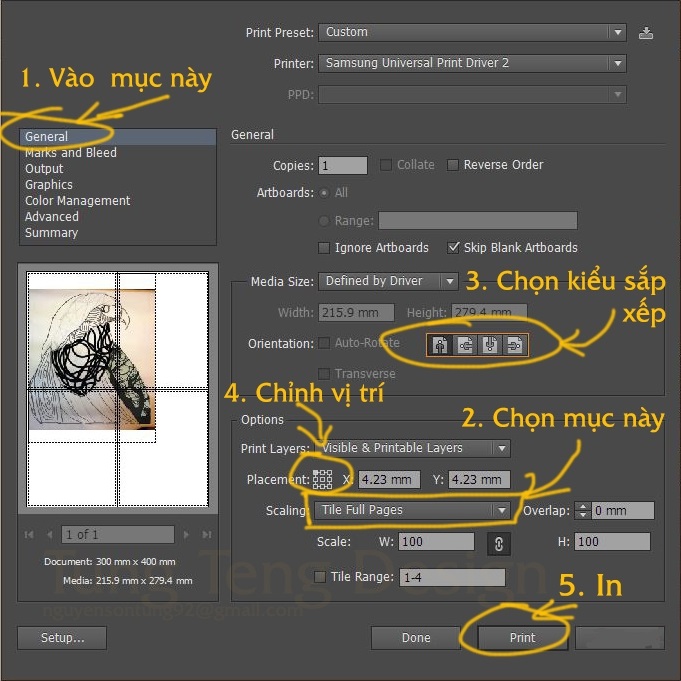Select landscape left orientation icon
Viewport: 681px width, 681px height.
click(465, 345)
